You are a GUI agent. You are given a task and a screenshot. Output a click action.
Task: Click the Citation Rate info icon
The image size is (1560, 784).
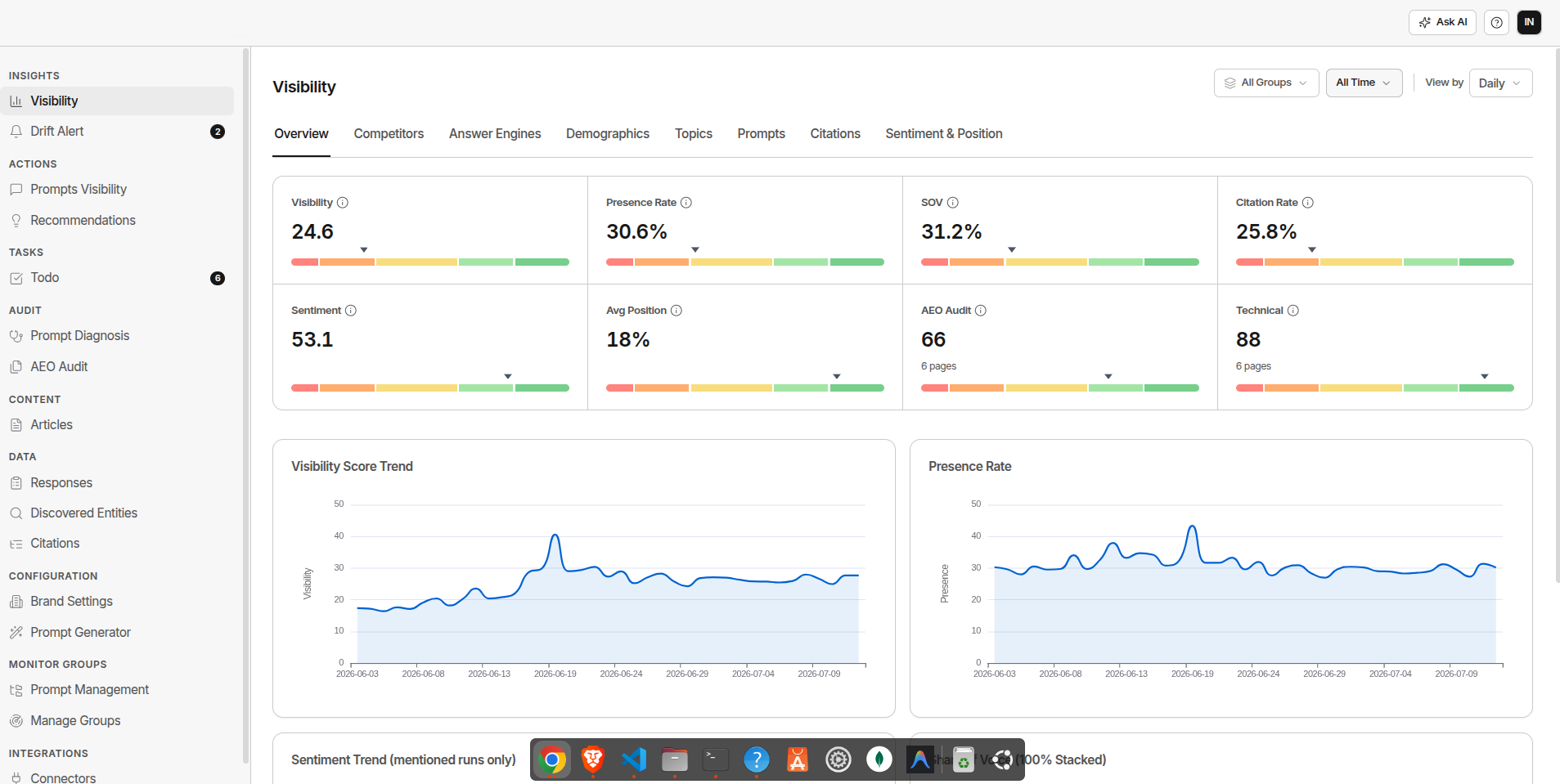point(1308,203)
